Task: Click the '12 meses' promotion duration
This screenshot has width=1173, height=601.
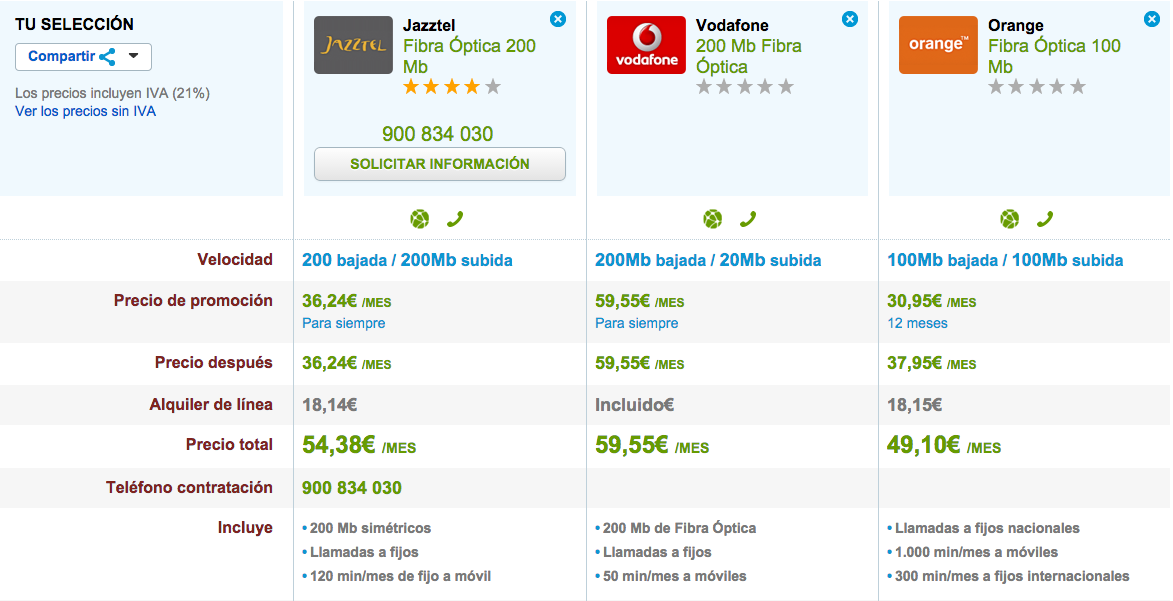Action: 917,323
